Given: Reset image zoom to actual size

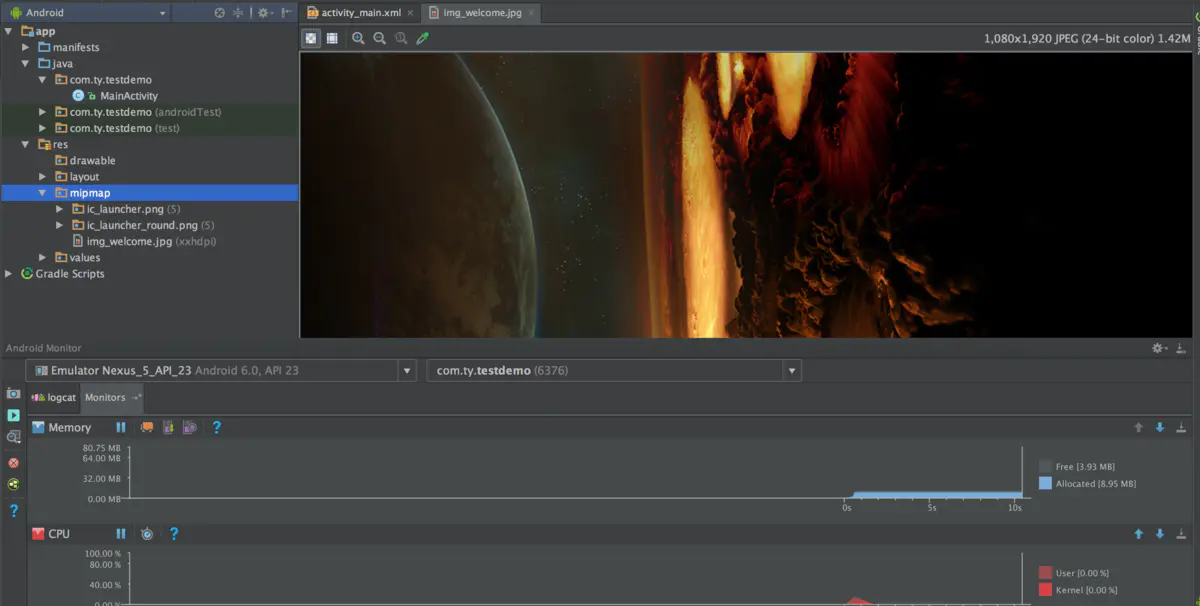Looking at the screenshot, I should pos(401,38).
